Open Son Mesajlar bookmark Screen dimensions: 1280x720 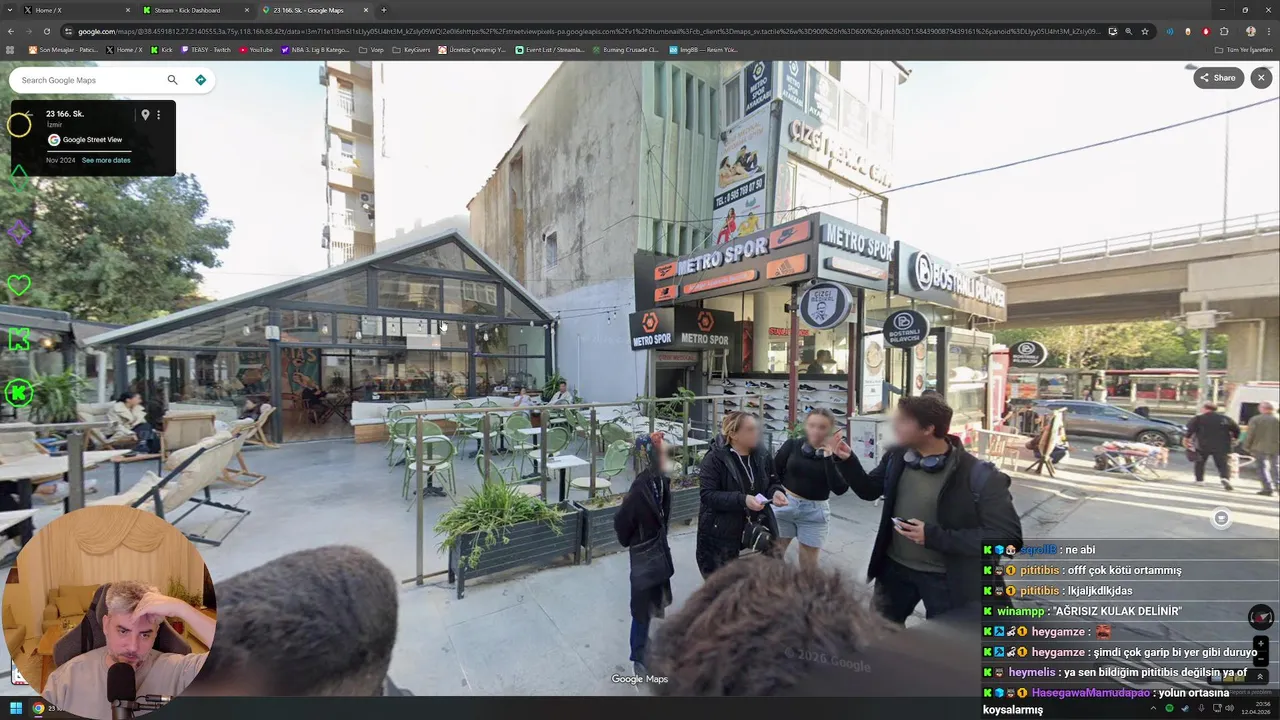pos(63,49)
